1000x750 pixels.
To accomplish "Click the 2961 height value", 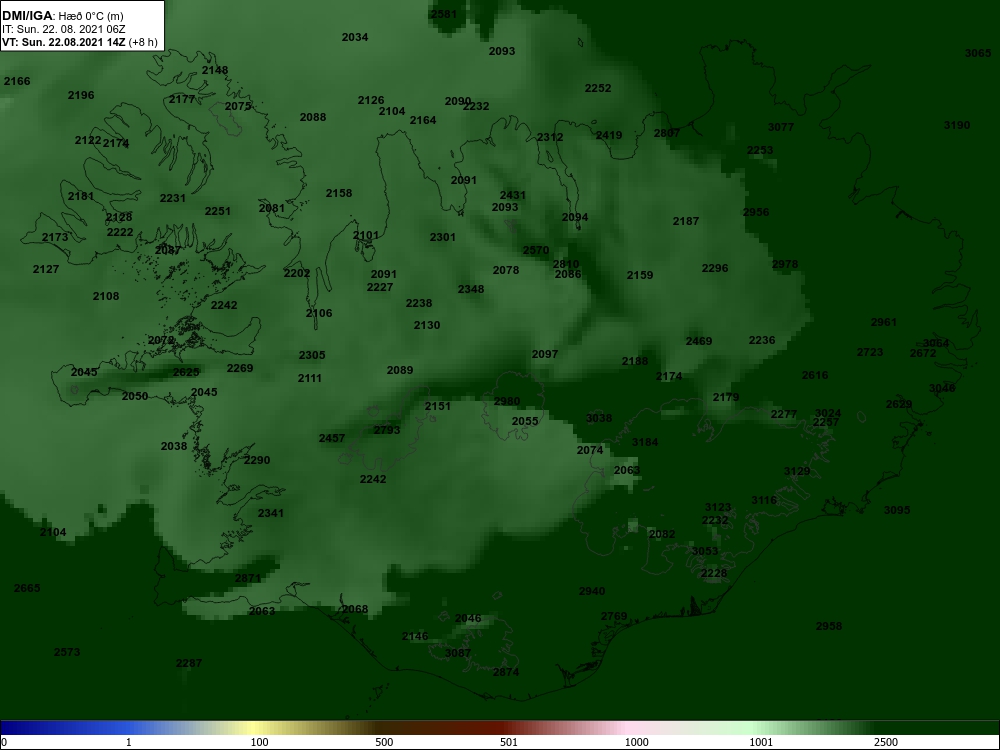I will [883, 322].
